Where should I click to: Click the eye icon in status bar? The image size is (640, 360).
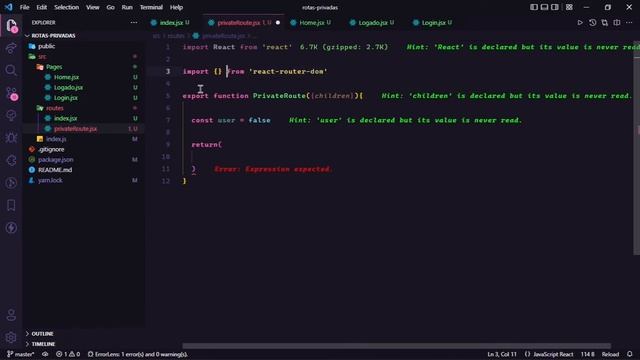45,354
